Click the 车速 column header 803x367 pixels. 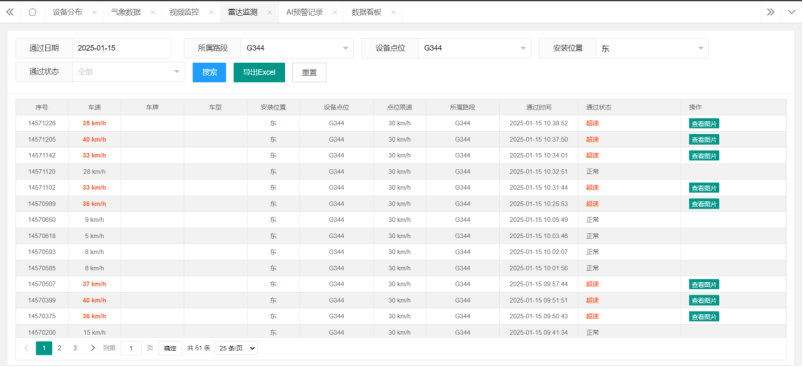tap(94, 107)
